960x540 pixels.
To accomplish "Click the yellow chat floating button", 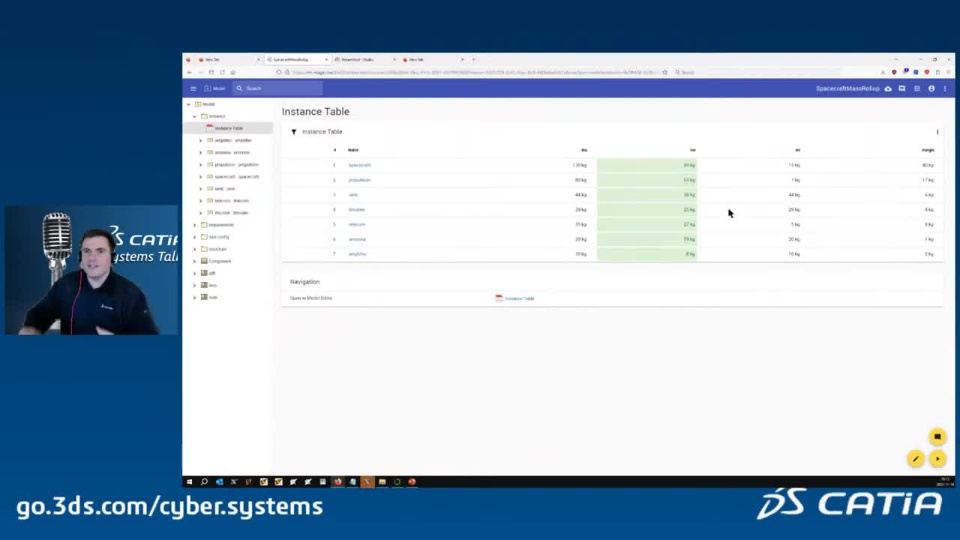I will [937, 437].
